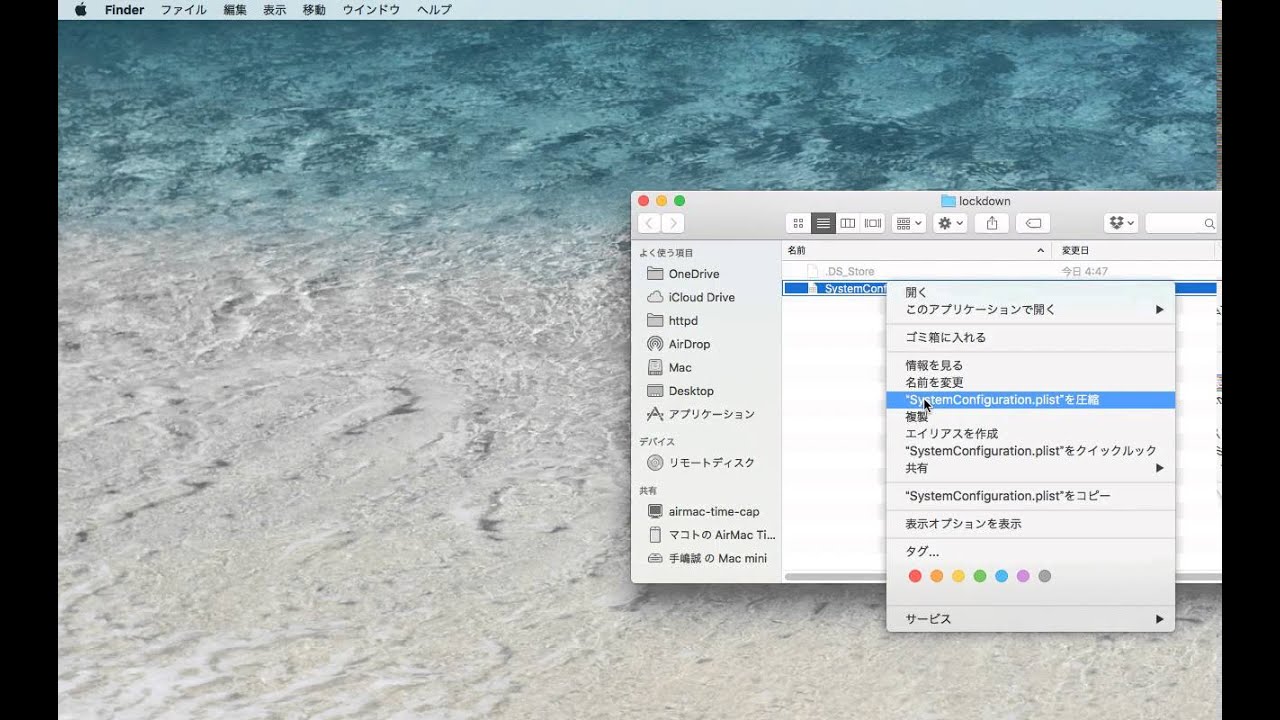Open the 移動 menu
This screenshot has height=720, width=1280.
(314, 10)
